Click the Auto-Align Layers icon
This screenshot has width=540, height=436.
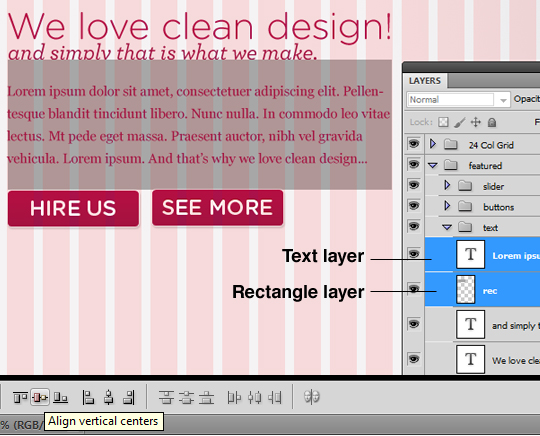click(x=312, y=397)
